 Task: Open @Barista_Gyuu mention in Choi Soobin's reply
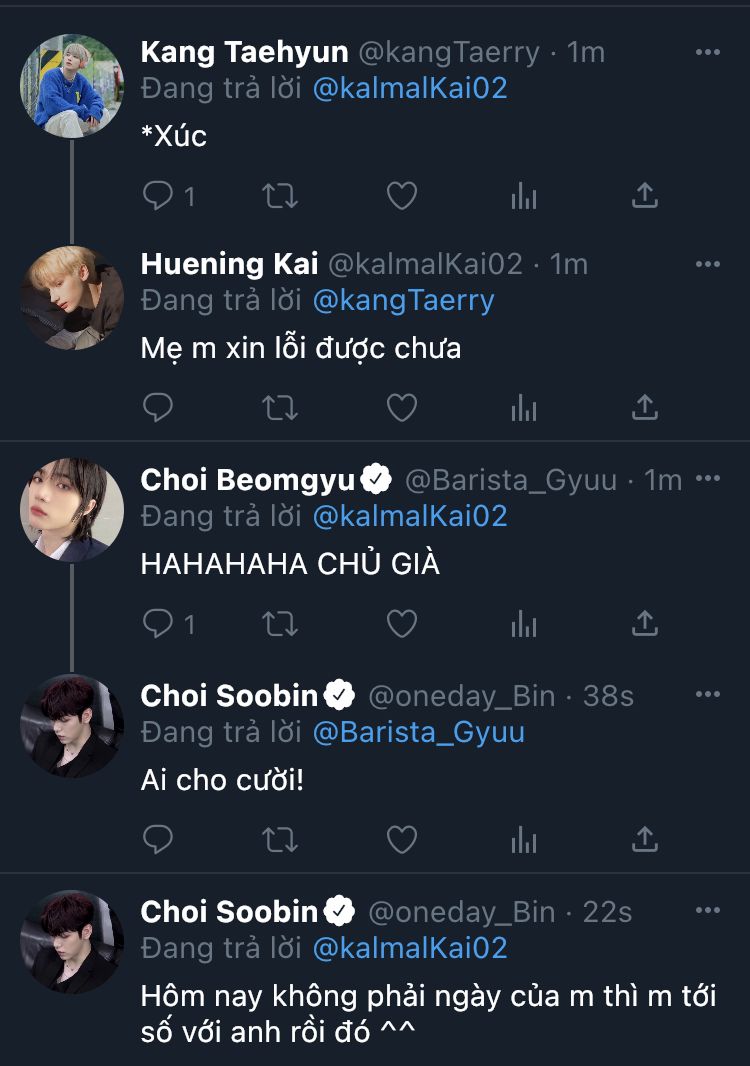(418, 732)
